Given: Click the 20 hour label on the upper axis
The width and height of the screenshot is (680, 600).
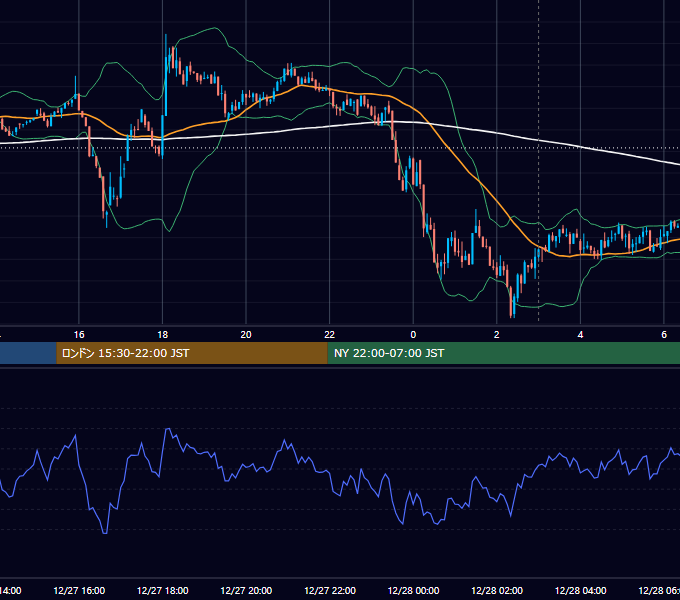Looking at the screenshot, I should point(246,334).
